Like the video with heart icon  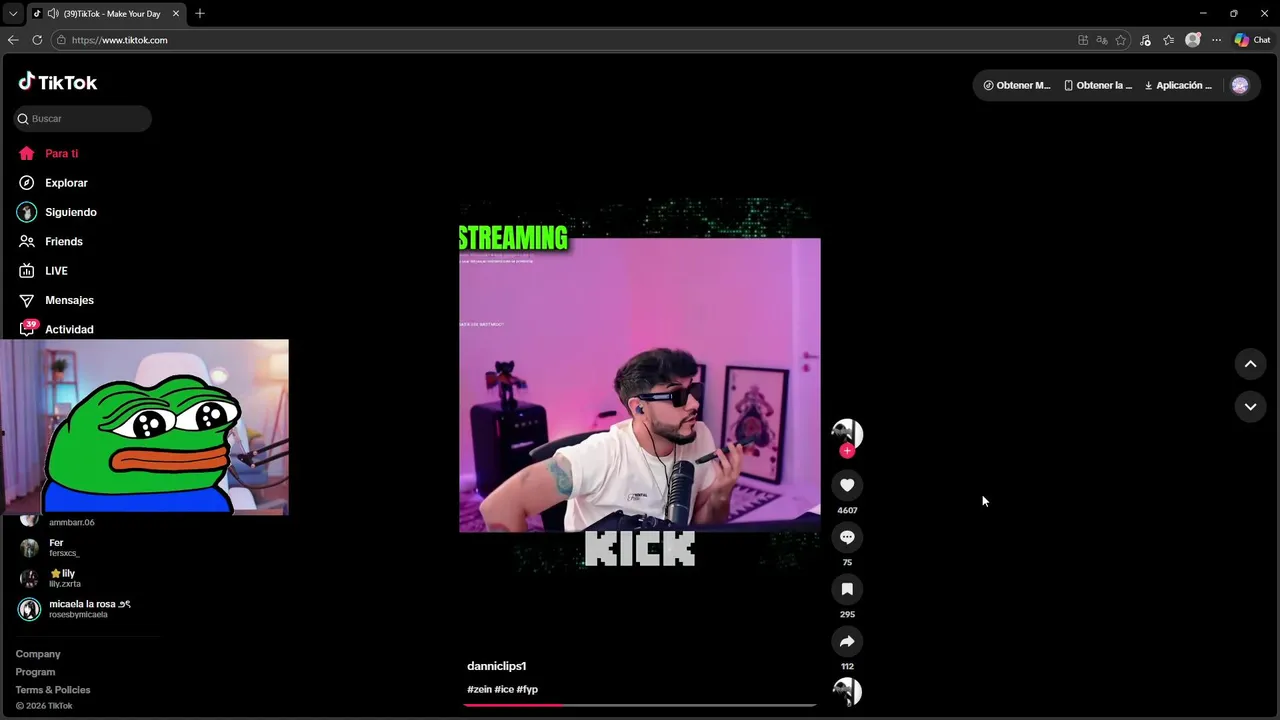(847, 485)
